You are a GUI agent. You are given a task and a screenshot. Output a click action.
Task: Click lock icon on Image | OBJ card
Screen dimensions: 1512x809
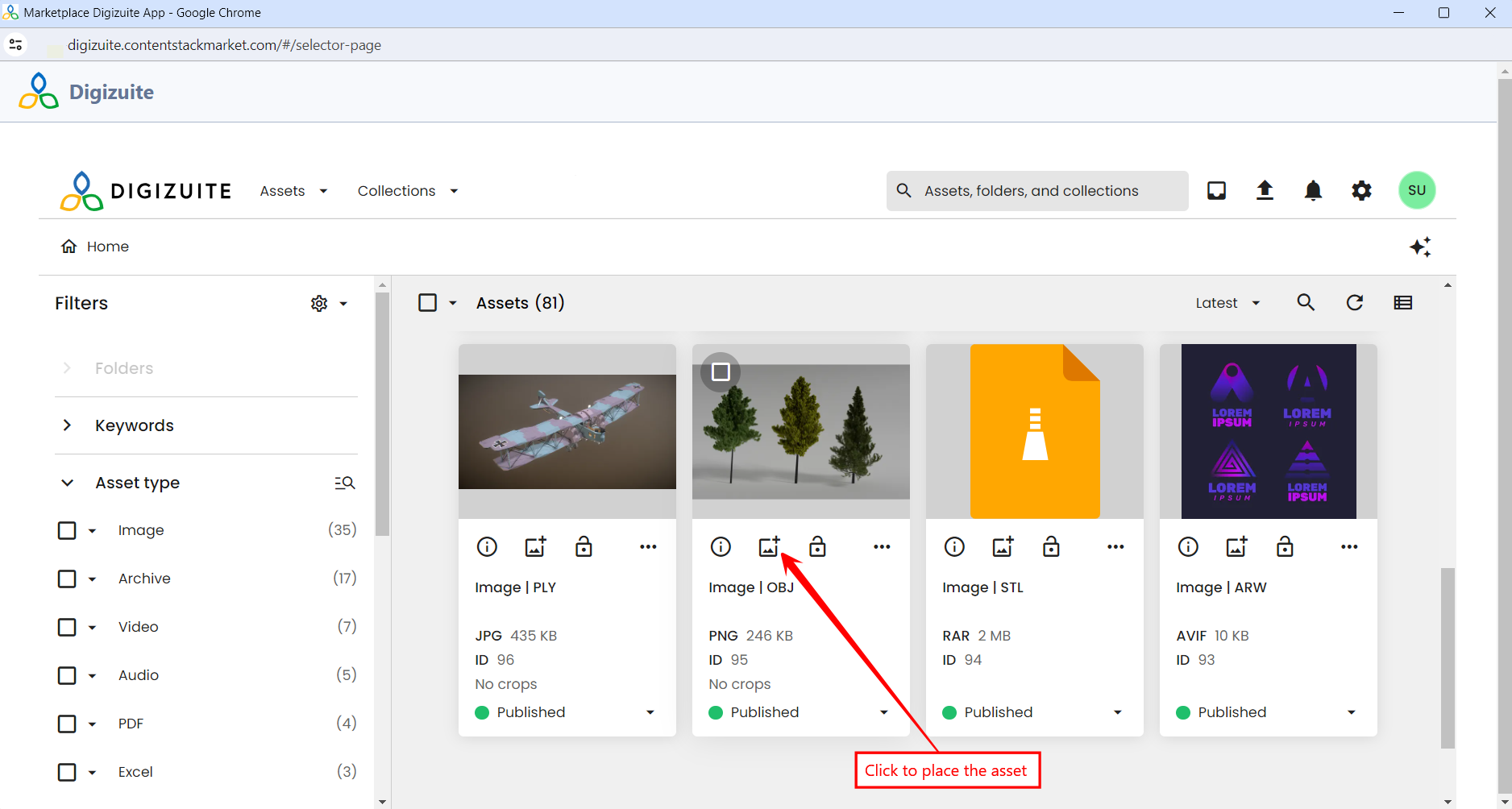[817, 547]
